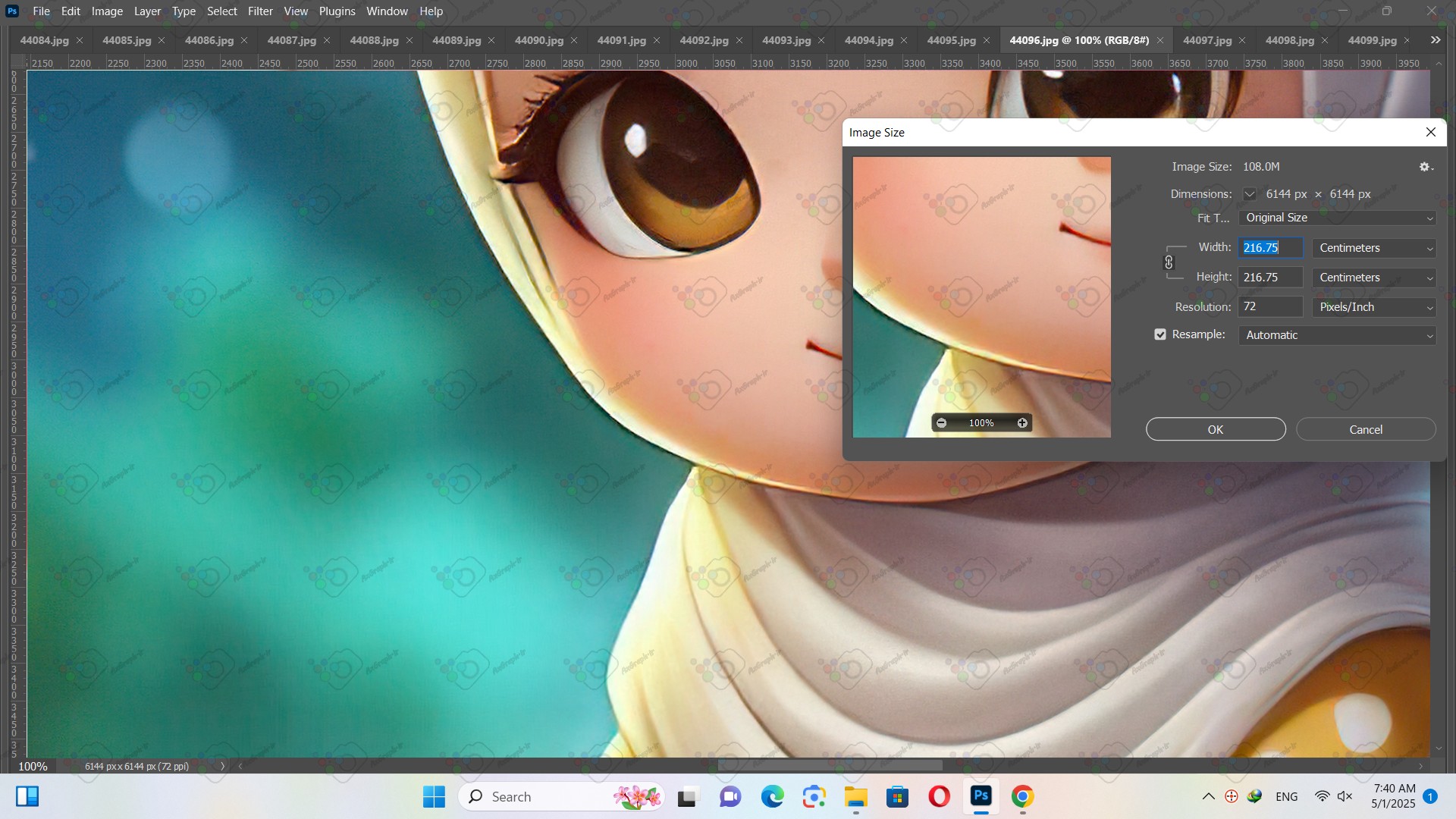Open Google Chrome from taskbar
The height and width of the screenshot is (819, 1456).
1022,796
